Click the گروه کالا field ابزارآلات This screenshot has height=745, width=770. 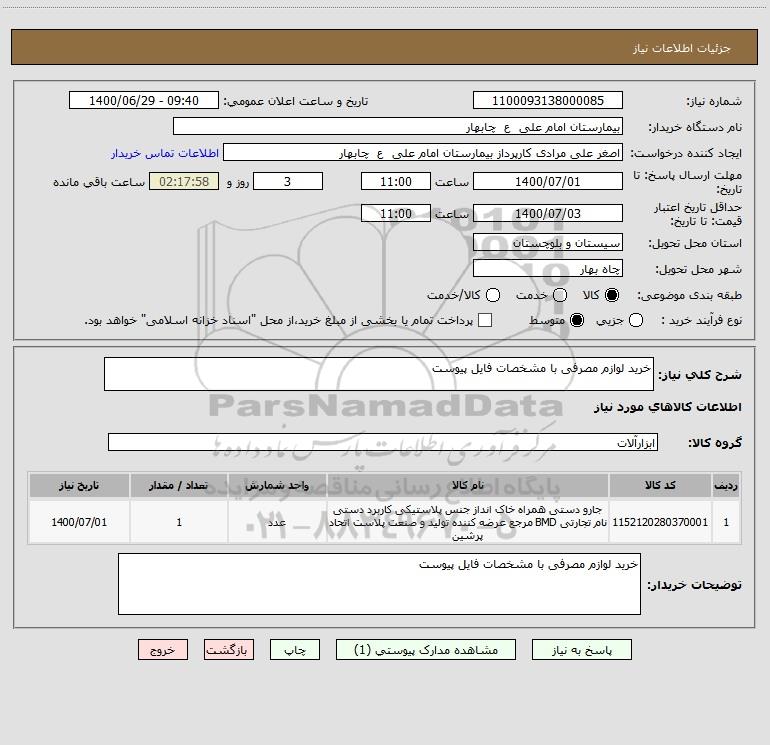pos(383,442)
